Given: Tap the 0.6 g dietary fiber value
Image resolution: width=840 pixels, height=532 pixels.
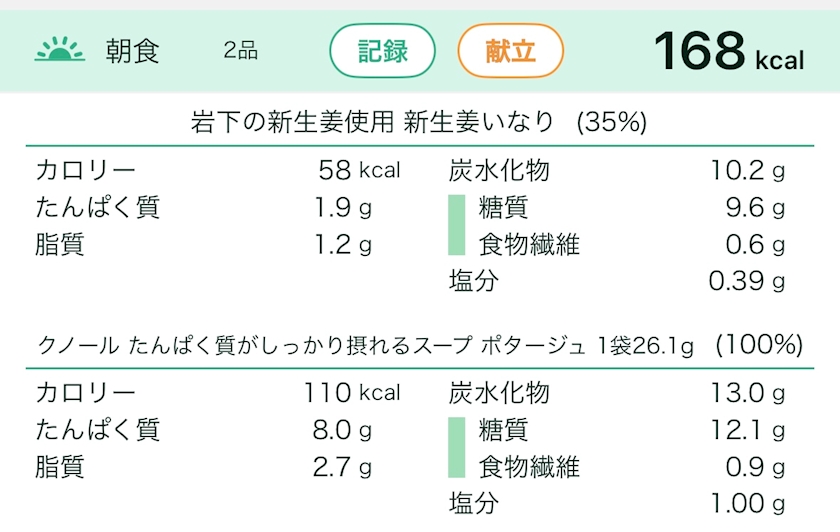Looking at the screenshot, I should 755,245.
